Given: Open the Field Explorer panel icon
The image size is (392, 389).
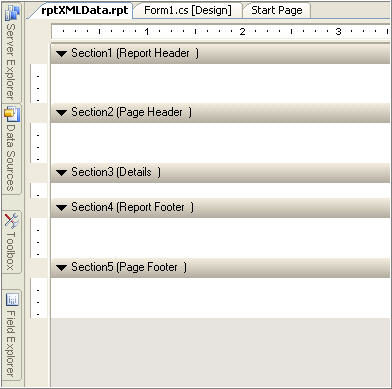Looking at the screenshot, I should pyautogui.click(x=13, y=299).
